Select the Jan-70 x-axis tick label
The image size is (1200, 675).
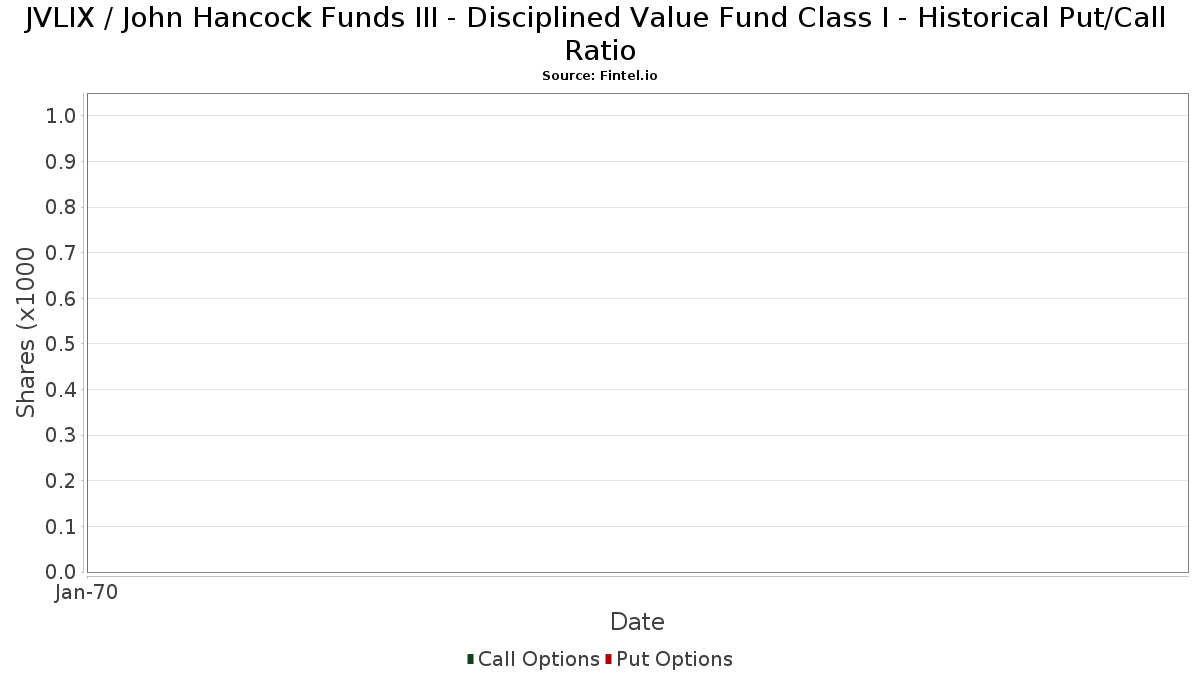[87, 592]
